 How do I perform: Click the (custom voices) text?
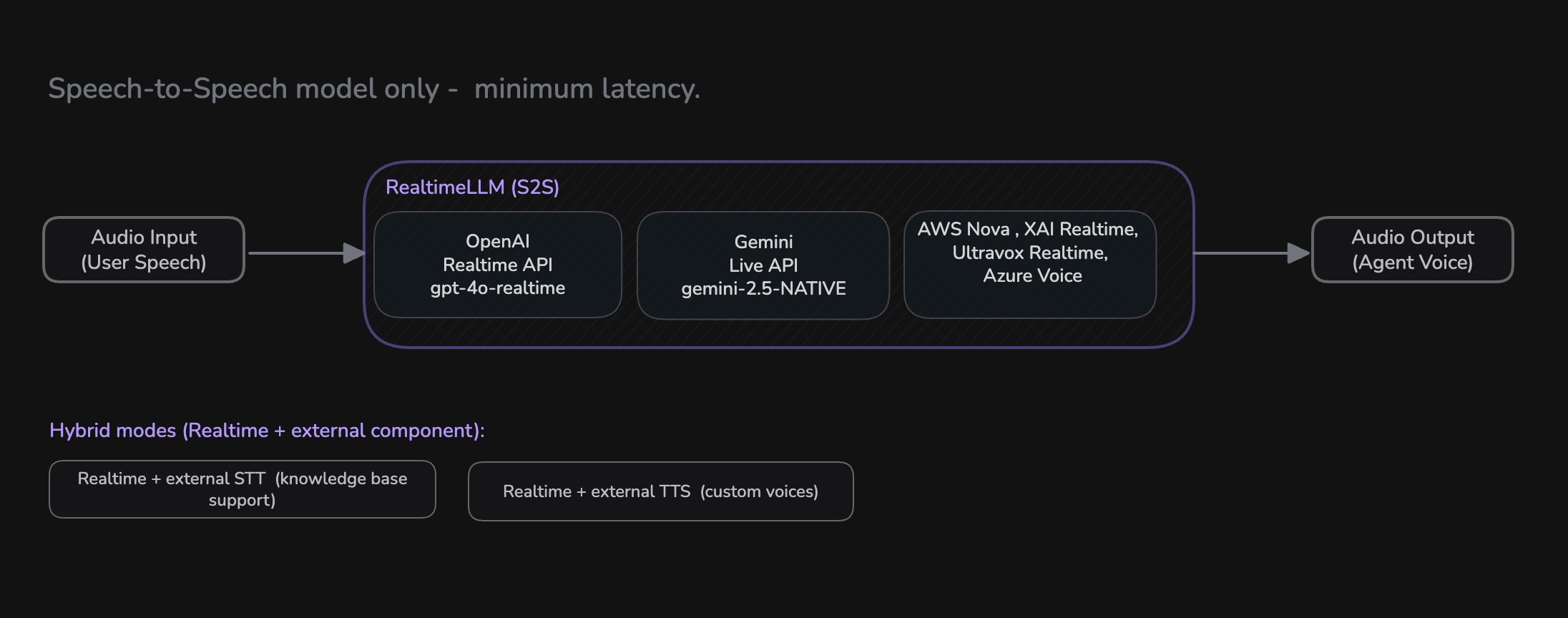(x=759, y=492)
